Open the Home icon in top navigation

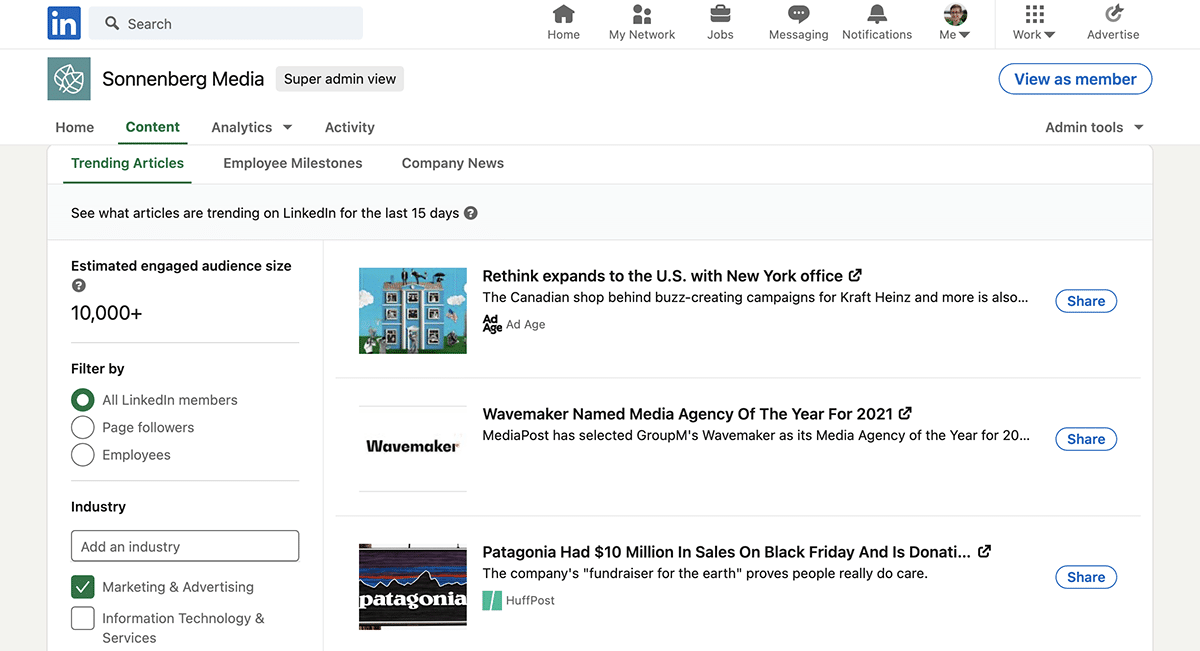[563, 15]
